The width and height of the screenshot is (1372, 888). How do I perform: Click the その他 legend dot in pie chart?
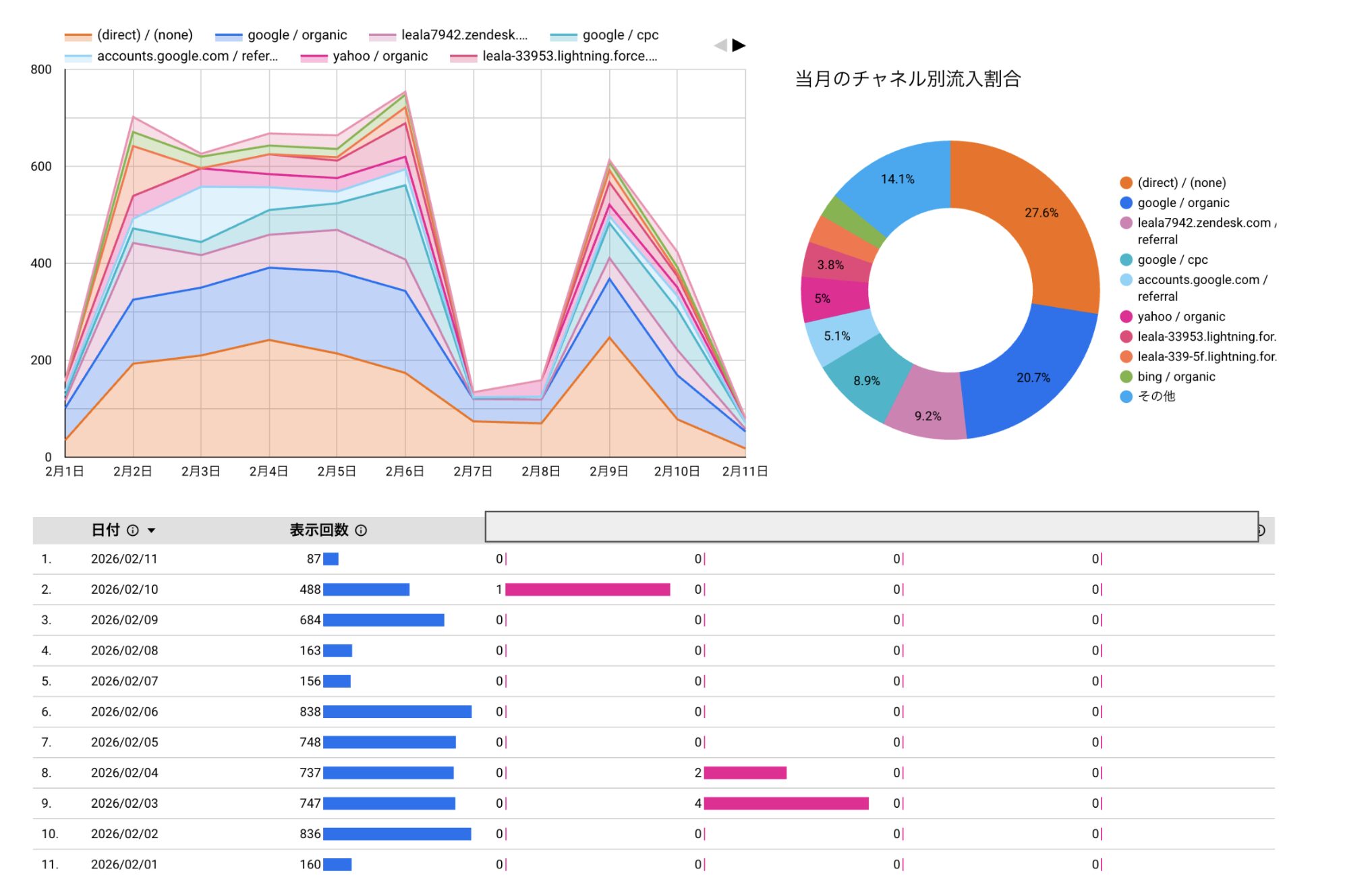click(1126, 397)
